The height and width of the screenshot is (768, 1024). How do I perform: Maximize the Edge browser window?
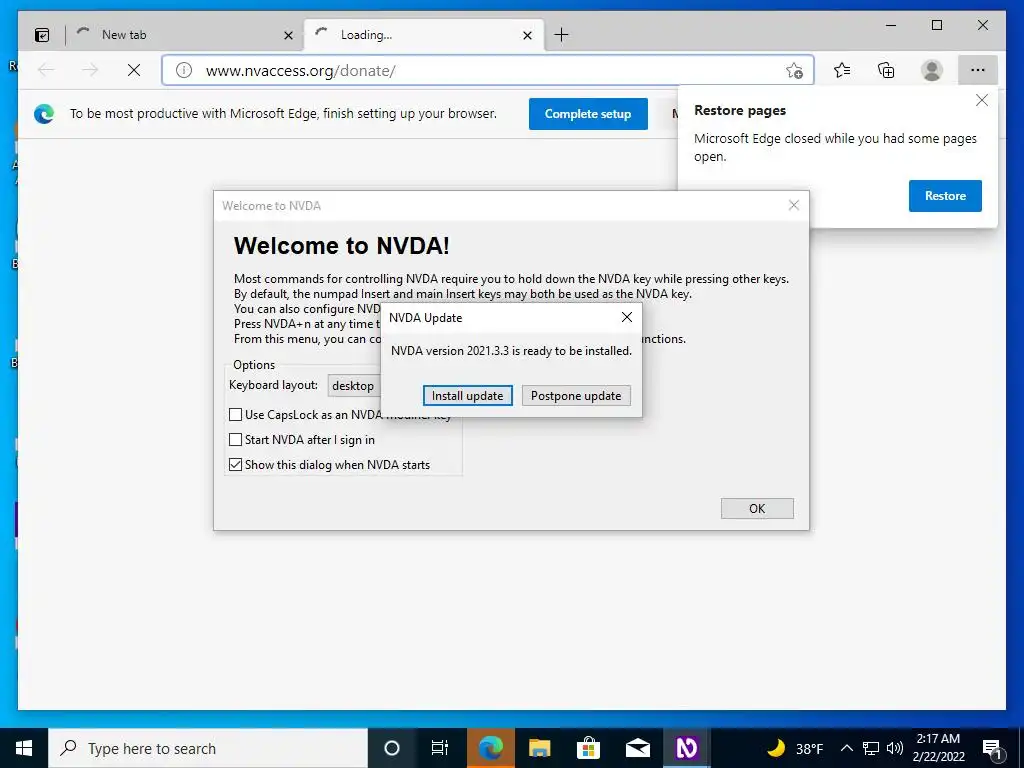[x=936, y=25]
